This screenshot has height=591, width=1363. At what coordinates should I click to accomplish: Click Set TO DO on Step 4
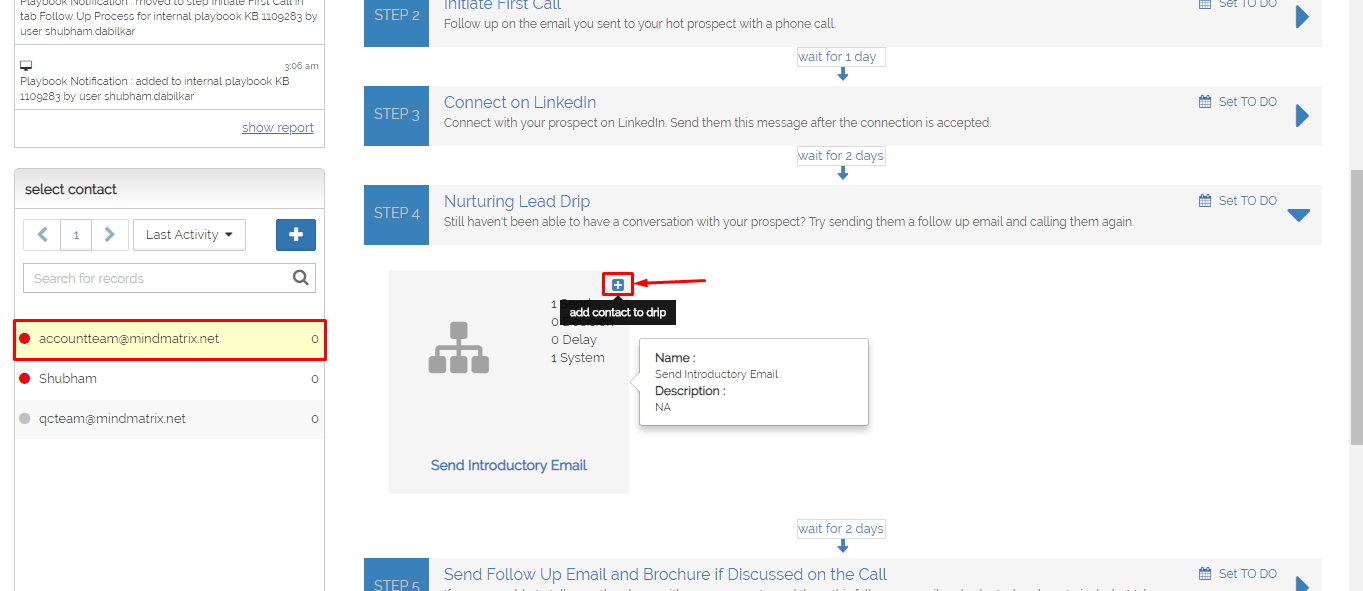(x=1247, y=201)
